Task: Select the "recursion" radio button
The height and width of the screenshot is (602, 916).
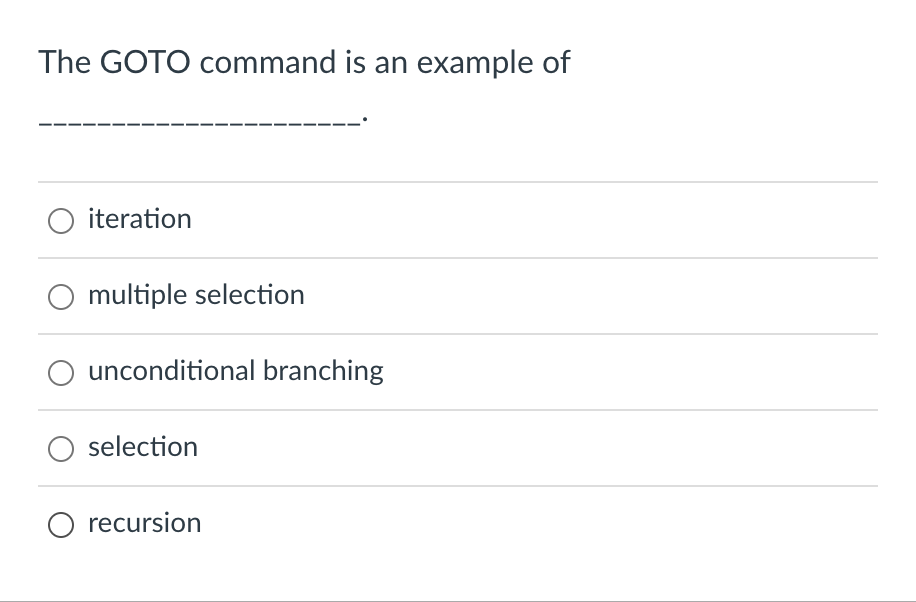Action: [61, 525]
